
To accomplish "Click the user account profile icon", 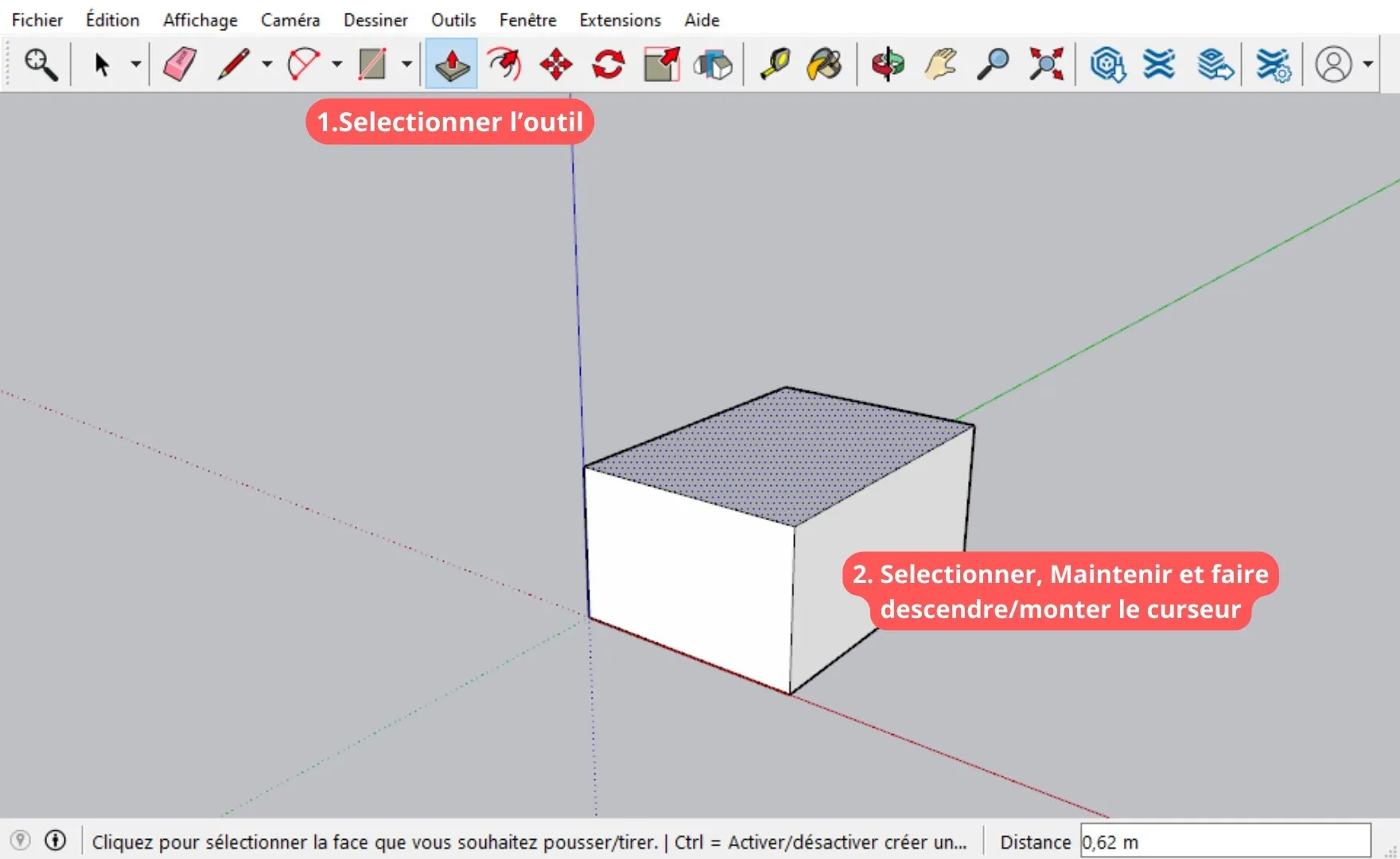I will (1334, 64).
